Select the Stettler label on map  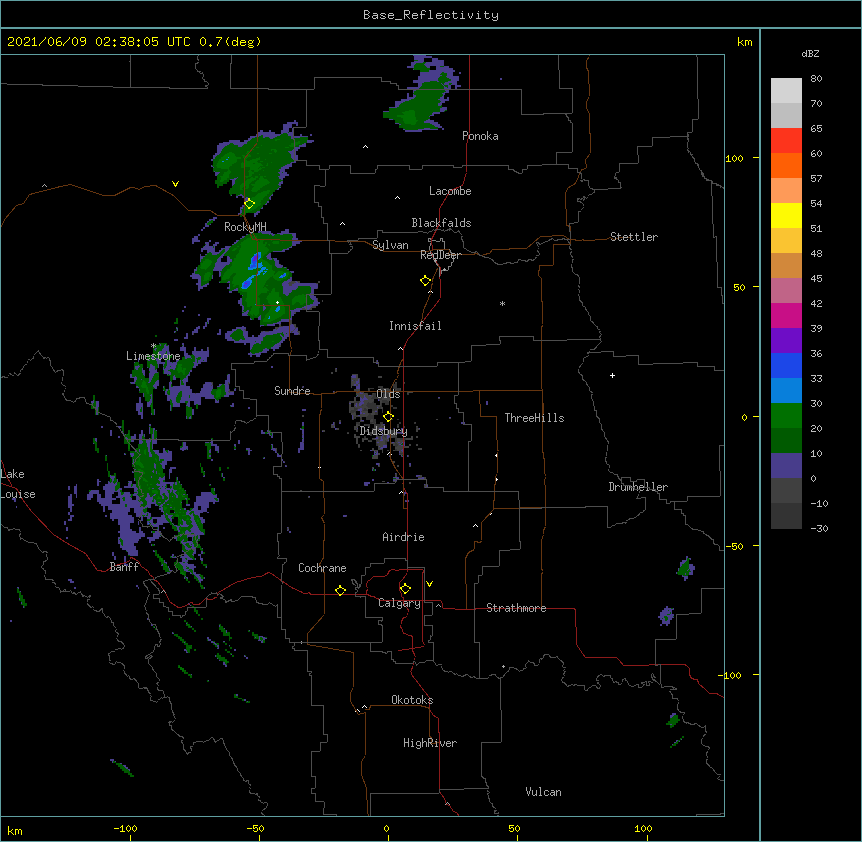(634, 237)
